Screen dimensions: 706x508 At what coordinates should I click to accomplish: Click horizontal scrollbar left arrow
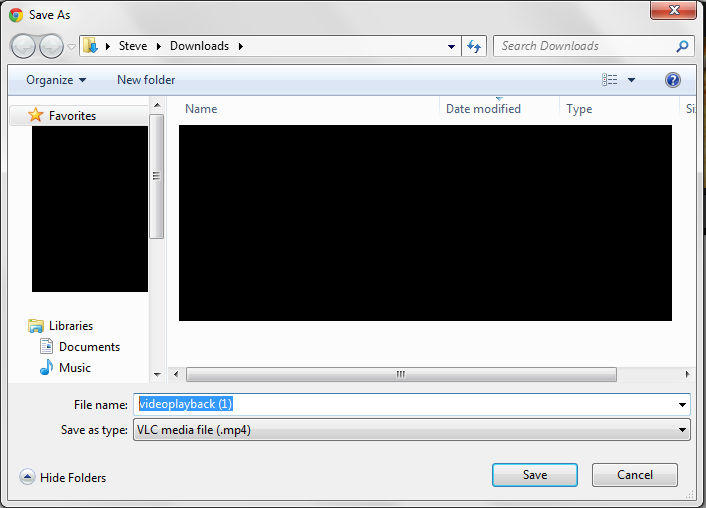[x=176, y=374]
